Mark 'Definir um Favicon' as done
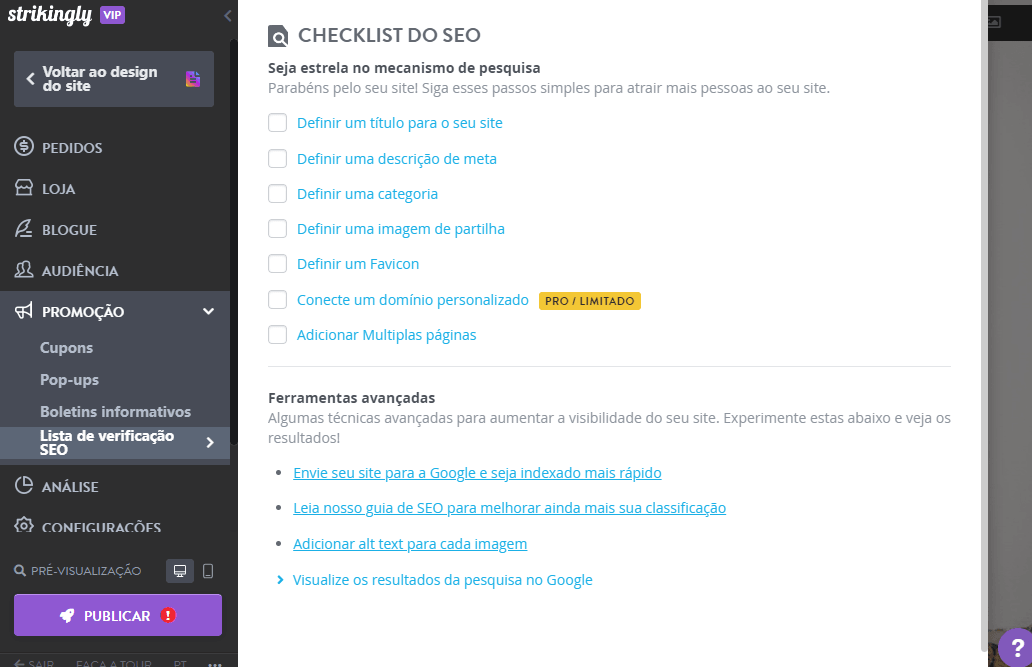The image size is (1032, 667). (277, 264)
